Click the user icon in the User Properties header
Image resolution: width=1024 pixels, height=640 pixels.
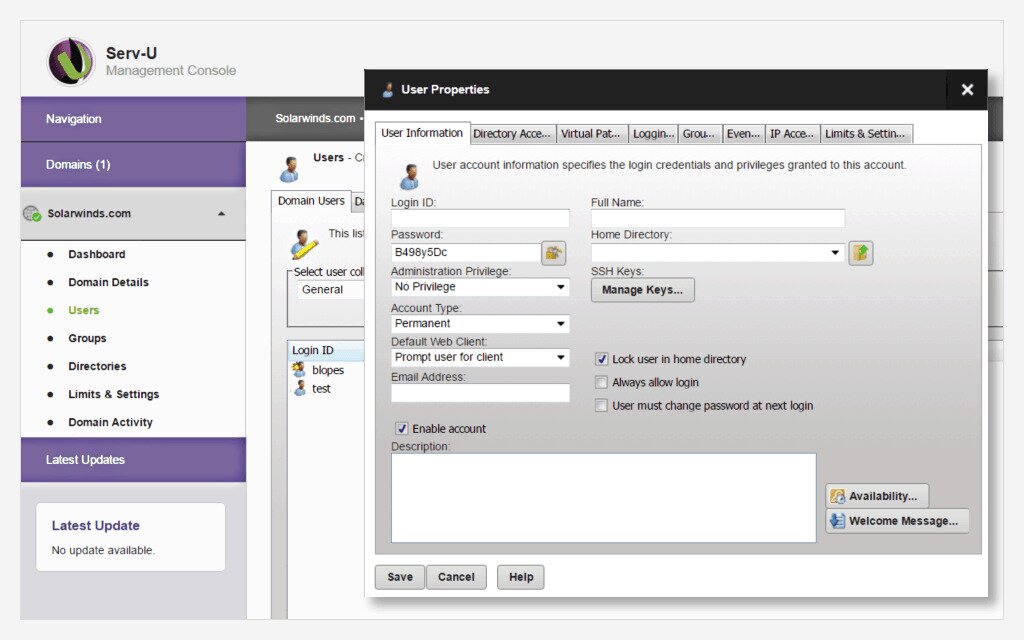click(388, 89)
